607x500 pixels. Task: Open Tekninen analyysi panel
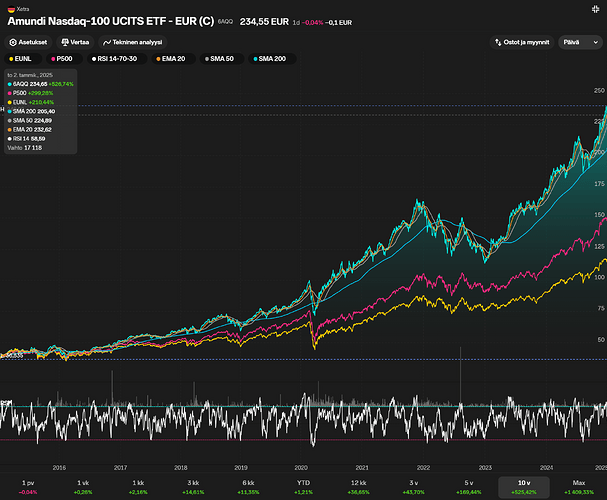(x=133, y=42)
